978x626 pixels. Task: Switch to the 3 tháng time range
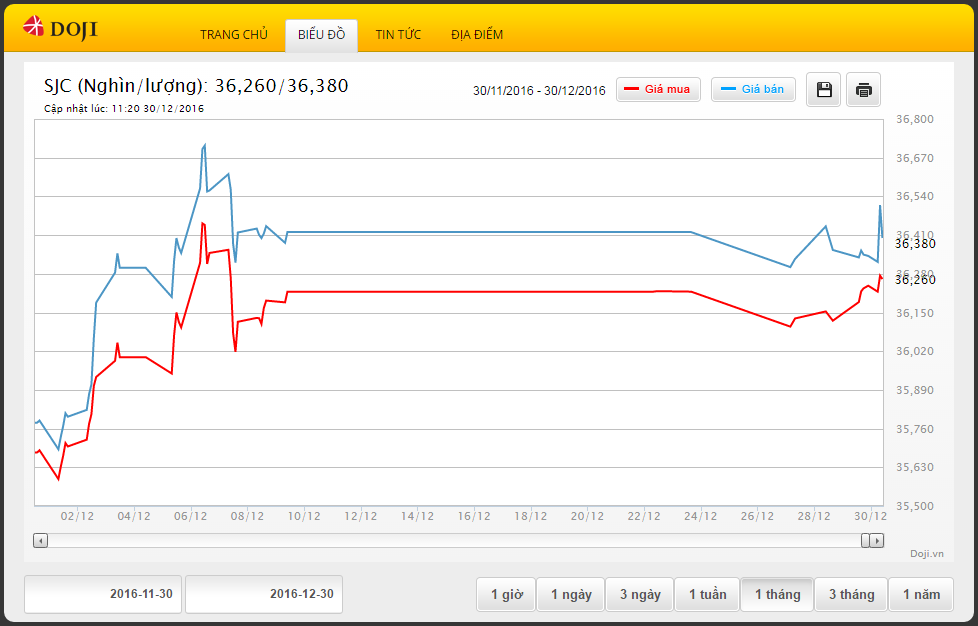851,594
